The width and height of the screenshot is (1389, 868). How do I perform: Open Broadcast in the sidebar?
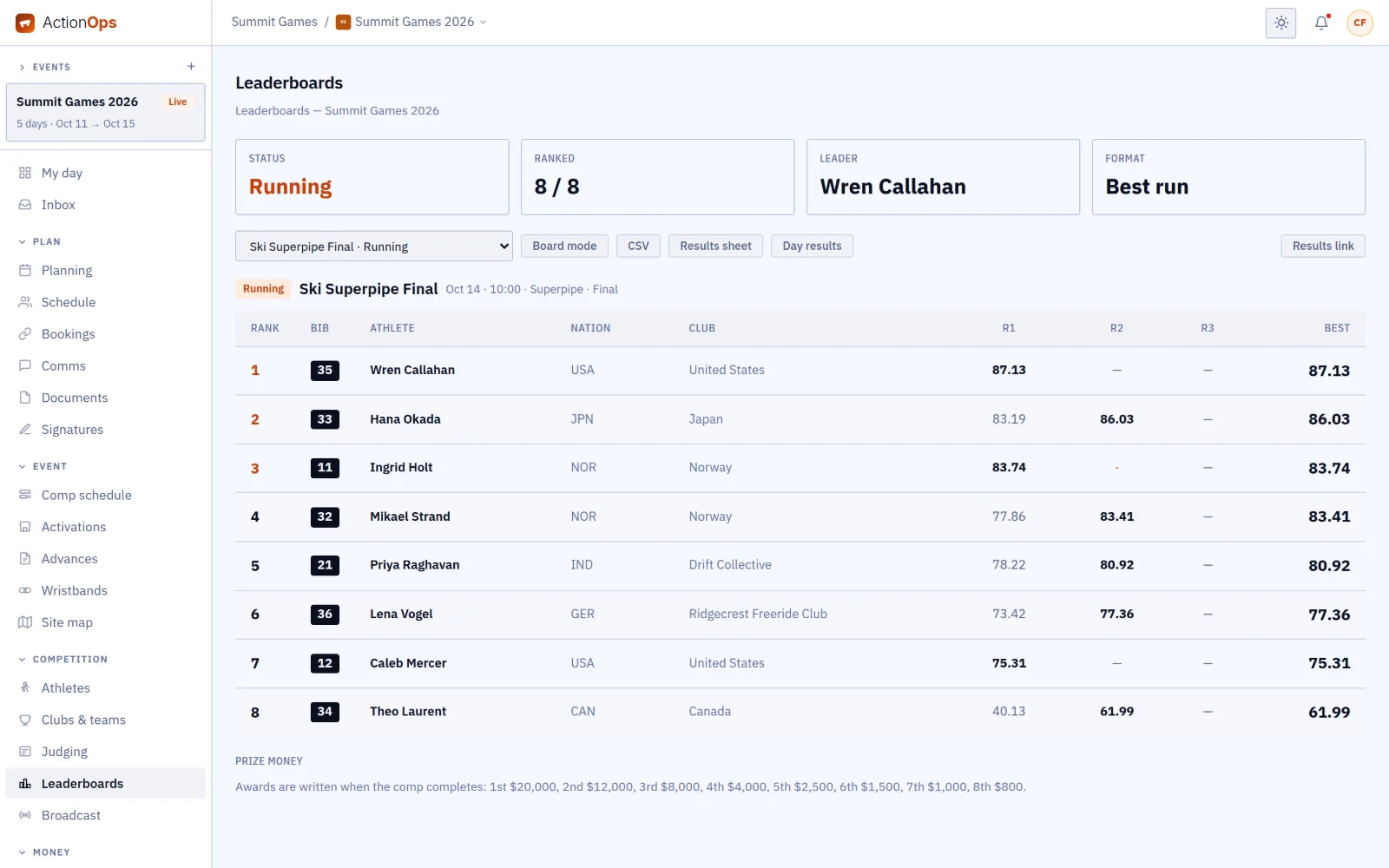pos(105,815)
